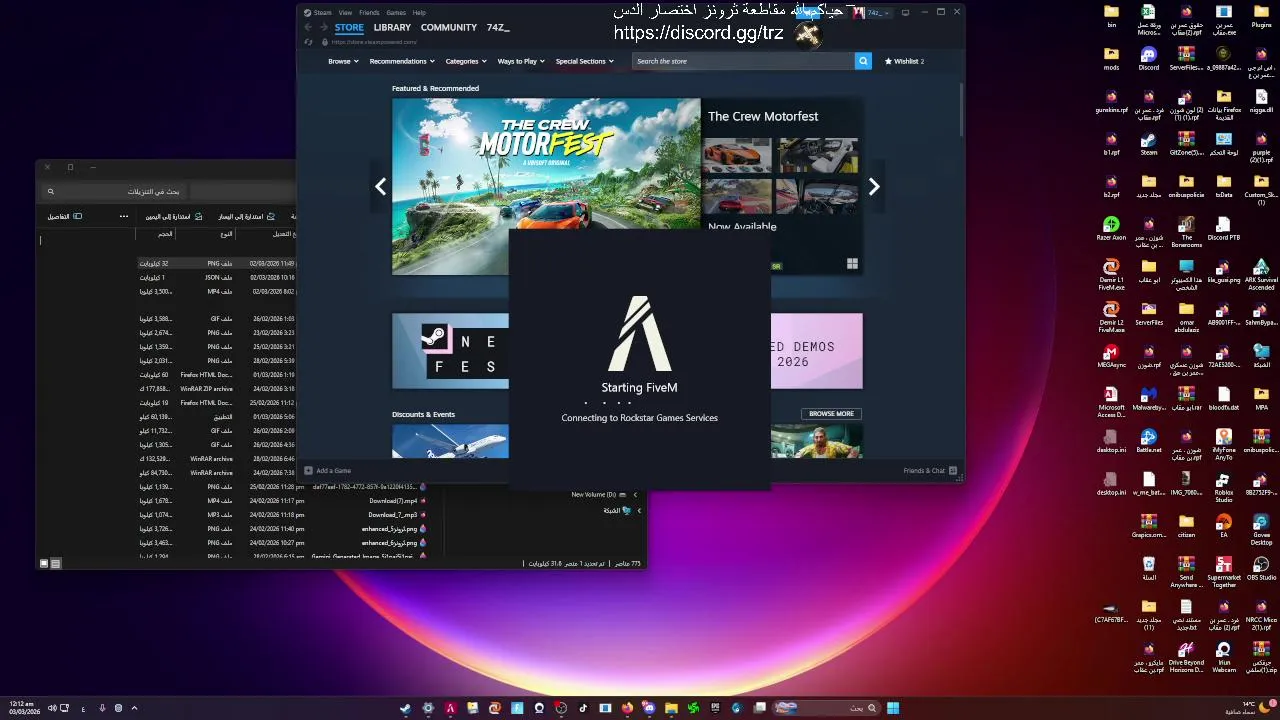Viewport: 1280px width, 720px height.
Task: Switch to the STORE tab
Action: (349, 28)
